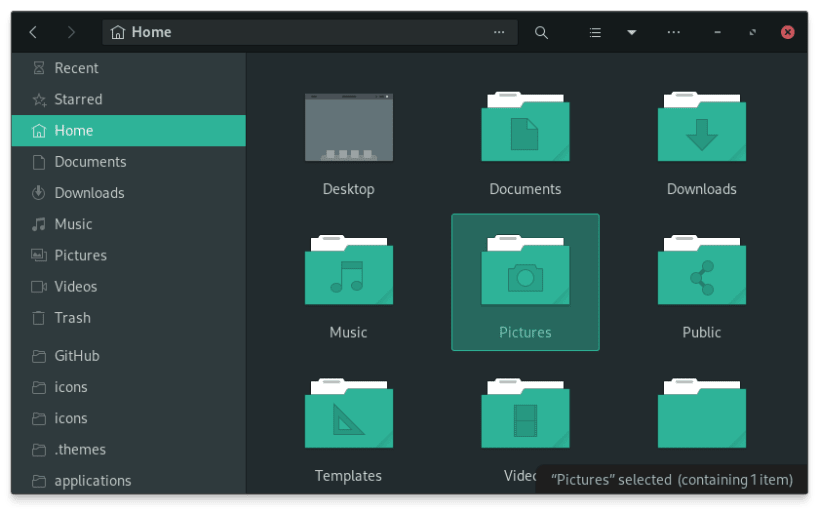Select the Desktop folder icon
Viewport: 819px width, 512px height.
click(349, 127)
